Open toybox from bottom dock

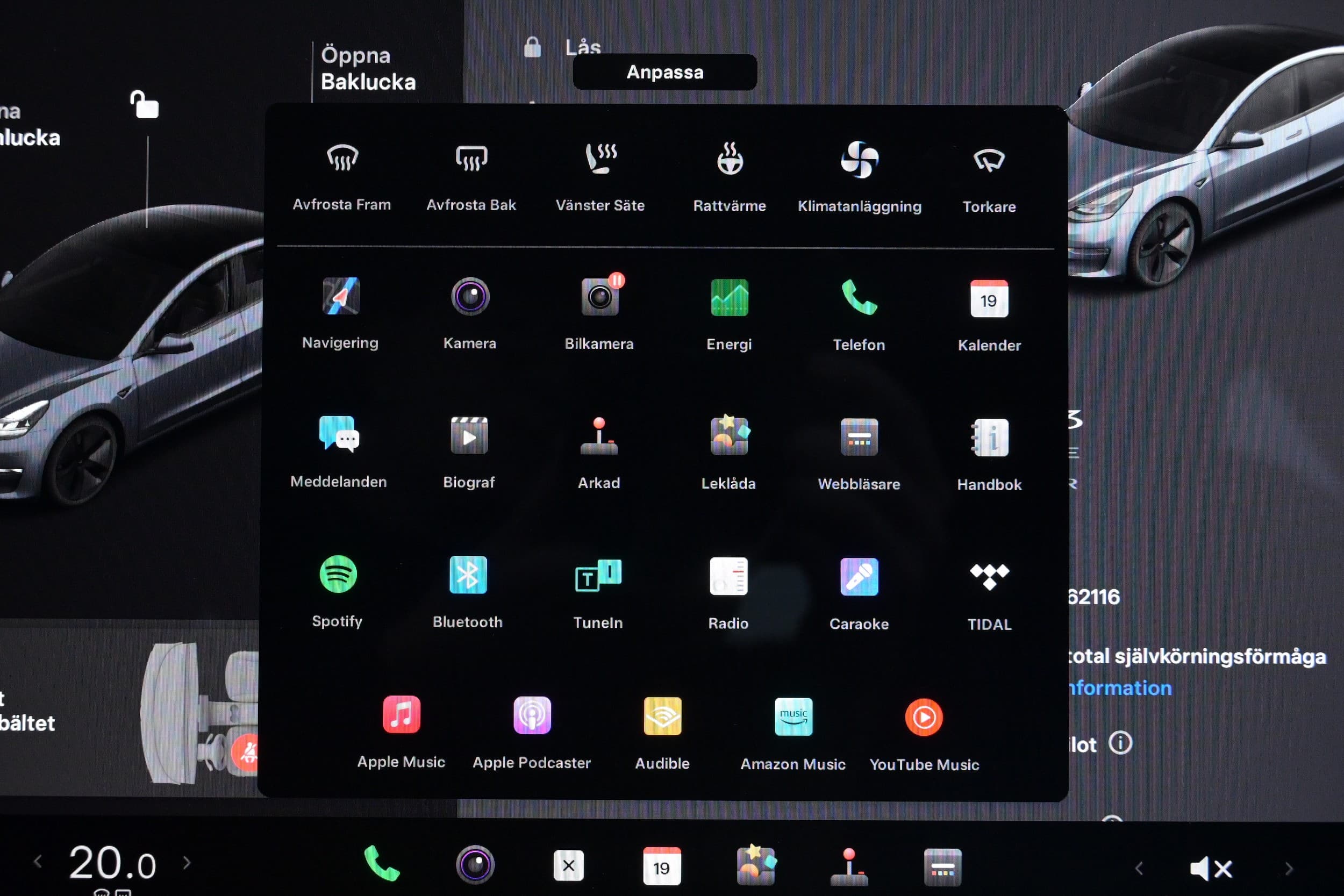click(x=755, y=865)
